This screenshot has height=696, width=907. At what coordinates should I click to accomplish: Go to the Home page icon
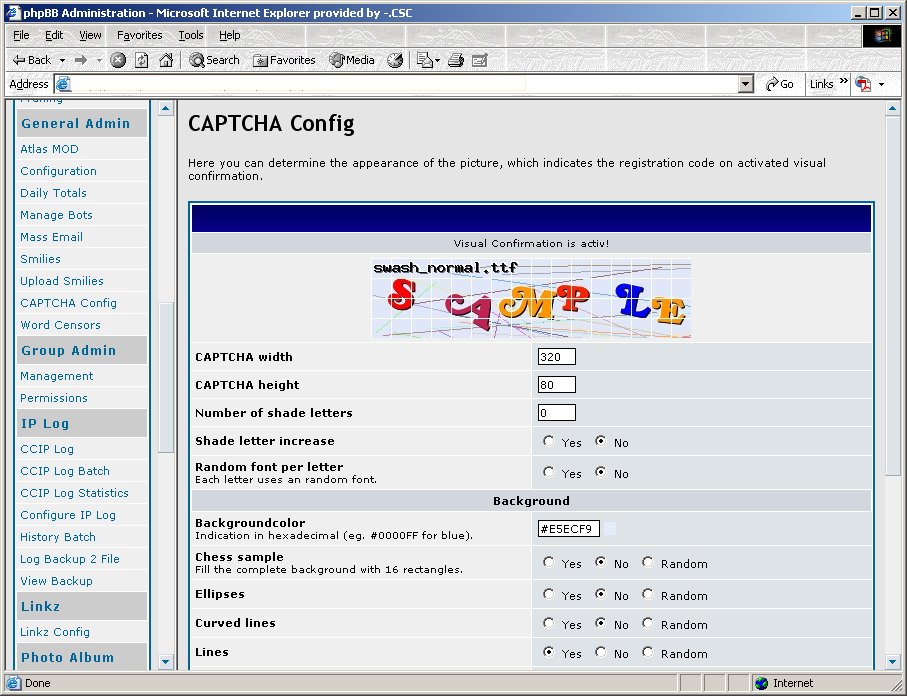click(166, 60)
